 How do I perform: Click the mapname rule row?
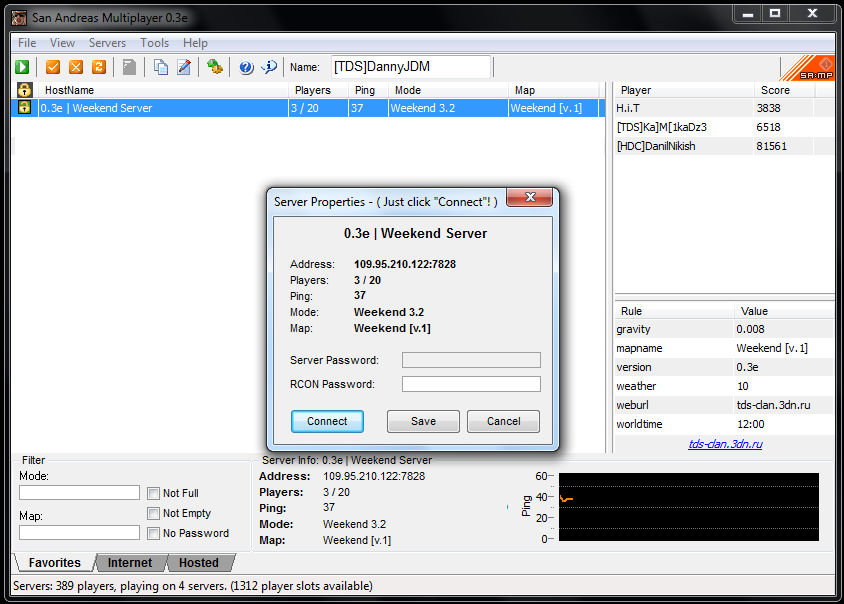725,348
